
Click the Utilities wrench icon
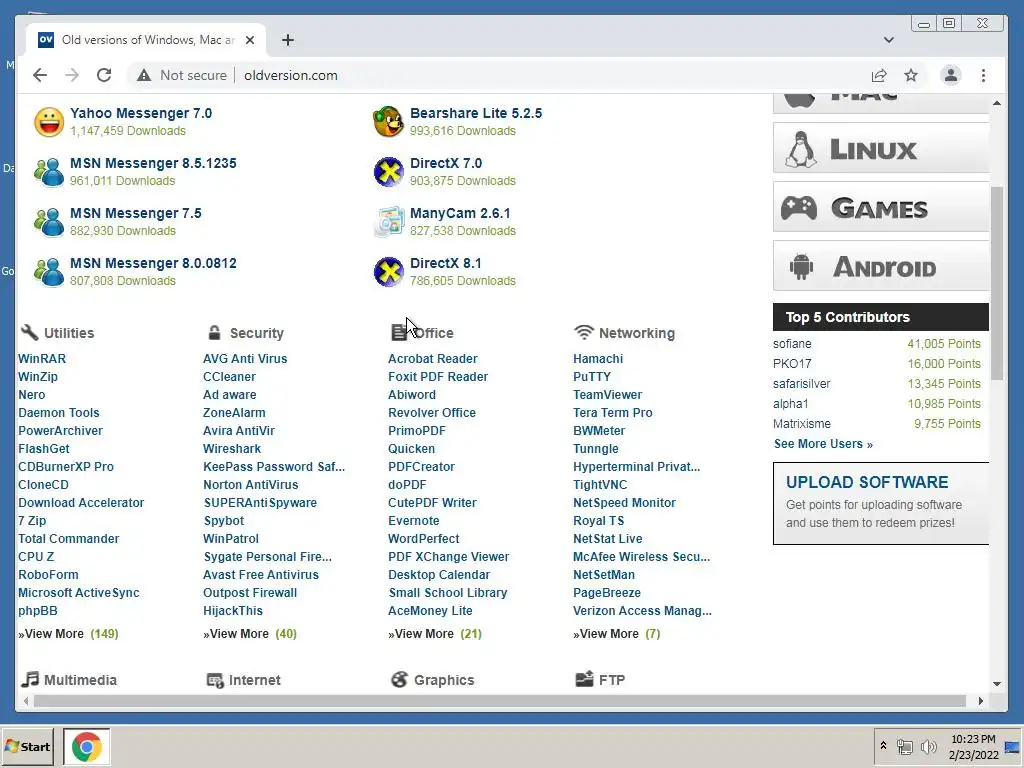pyautogui.click(x=29, y=332)
